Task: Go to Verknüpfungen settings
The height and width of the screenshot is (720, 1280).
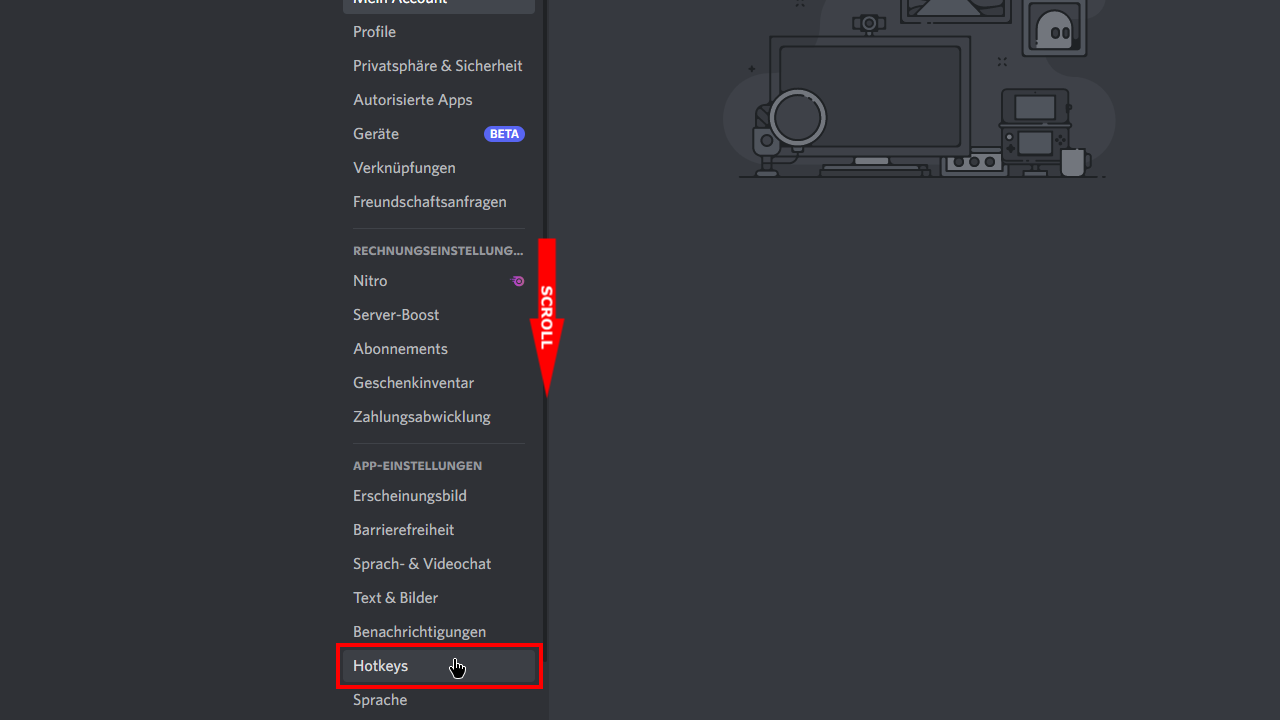Action: [438, 168]
